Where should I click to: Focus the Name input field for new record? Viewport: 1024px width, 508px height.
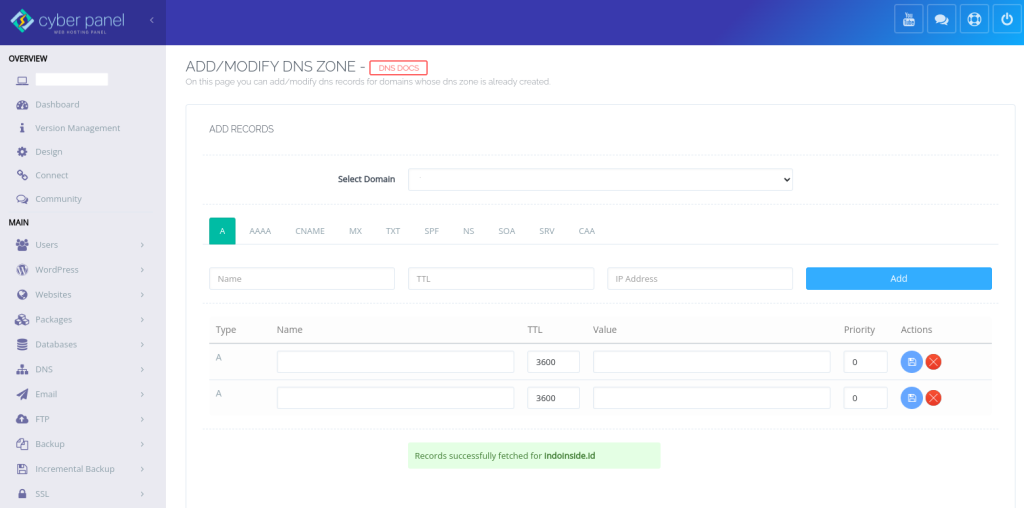[x=301, y=279]
